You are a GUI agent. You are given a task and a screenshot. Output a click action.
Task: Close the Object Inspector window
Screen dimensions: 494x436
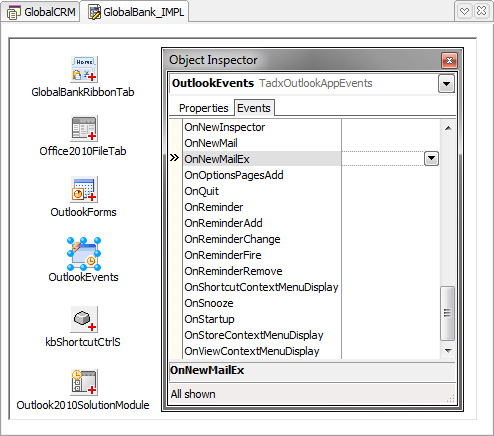click(x=449, y=61)
